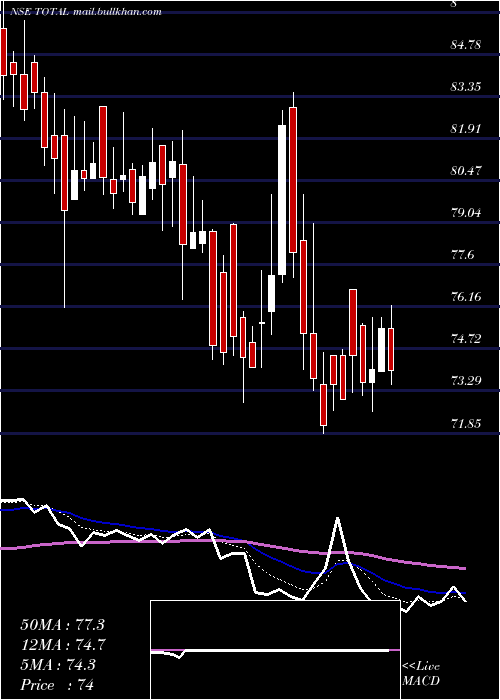Click inside the Live MACD box
Viewport: 500px width, 700px height.
[x=275, y=650]
